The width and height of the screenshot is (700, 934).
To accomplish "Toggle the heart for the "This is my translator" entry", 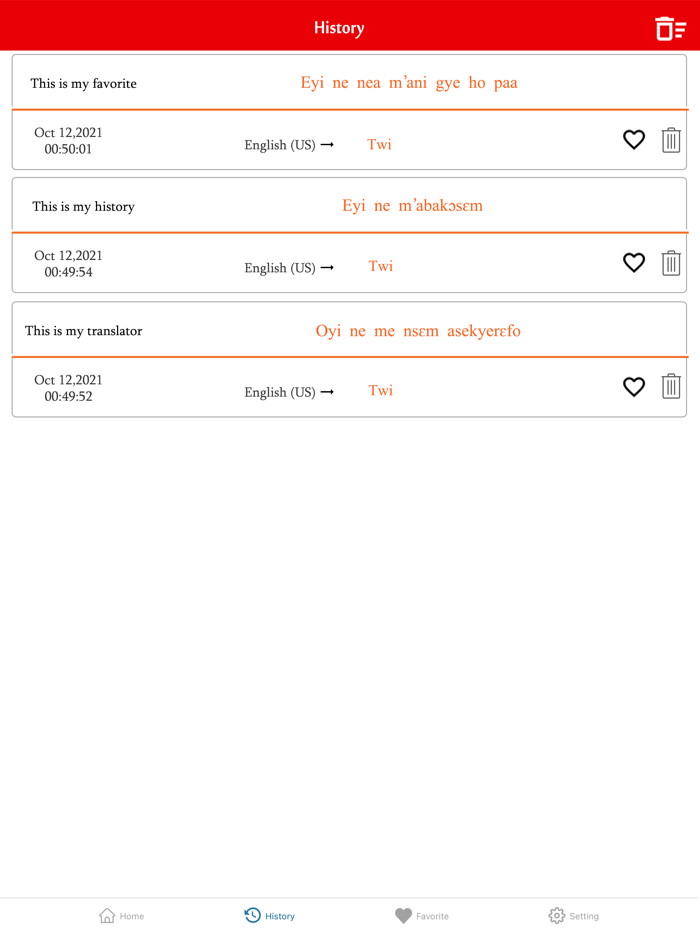I will (634, 387).
